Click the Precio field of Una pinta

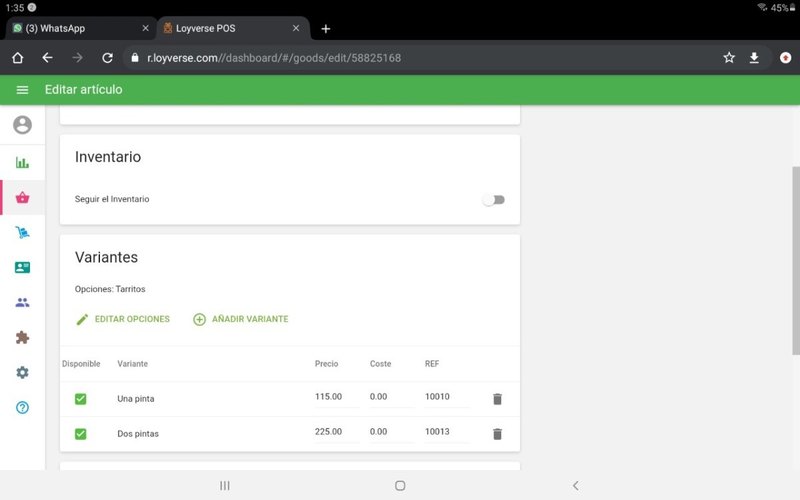[335, 397]
